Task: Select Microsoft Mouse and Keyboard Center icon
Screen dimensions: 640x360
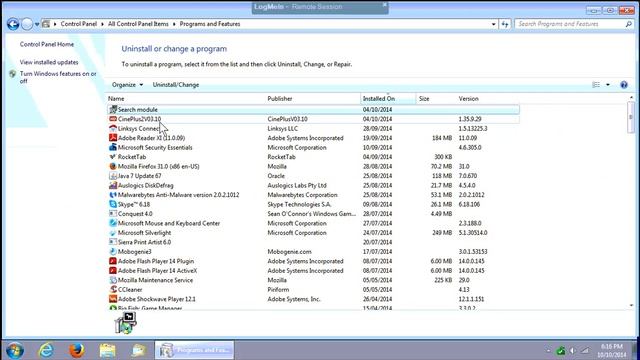Action: pos(113,223)
